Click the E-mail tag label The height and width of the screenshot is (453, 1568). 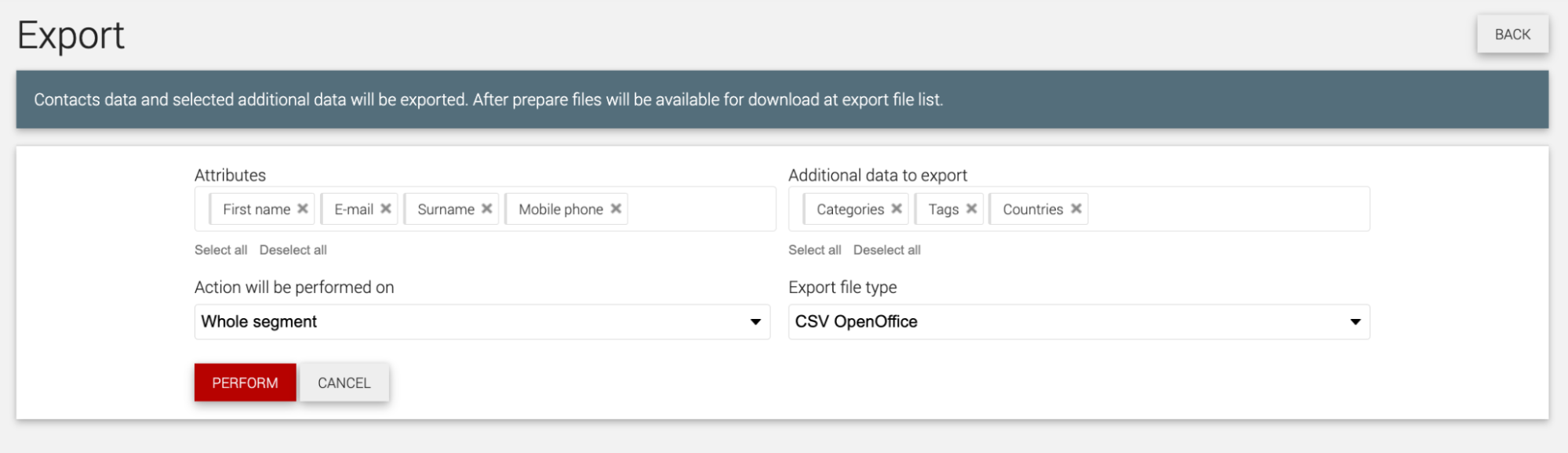coord(354,209)
